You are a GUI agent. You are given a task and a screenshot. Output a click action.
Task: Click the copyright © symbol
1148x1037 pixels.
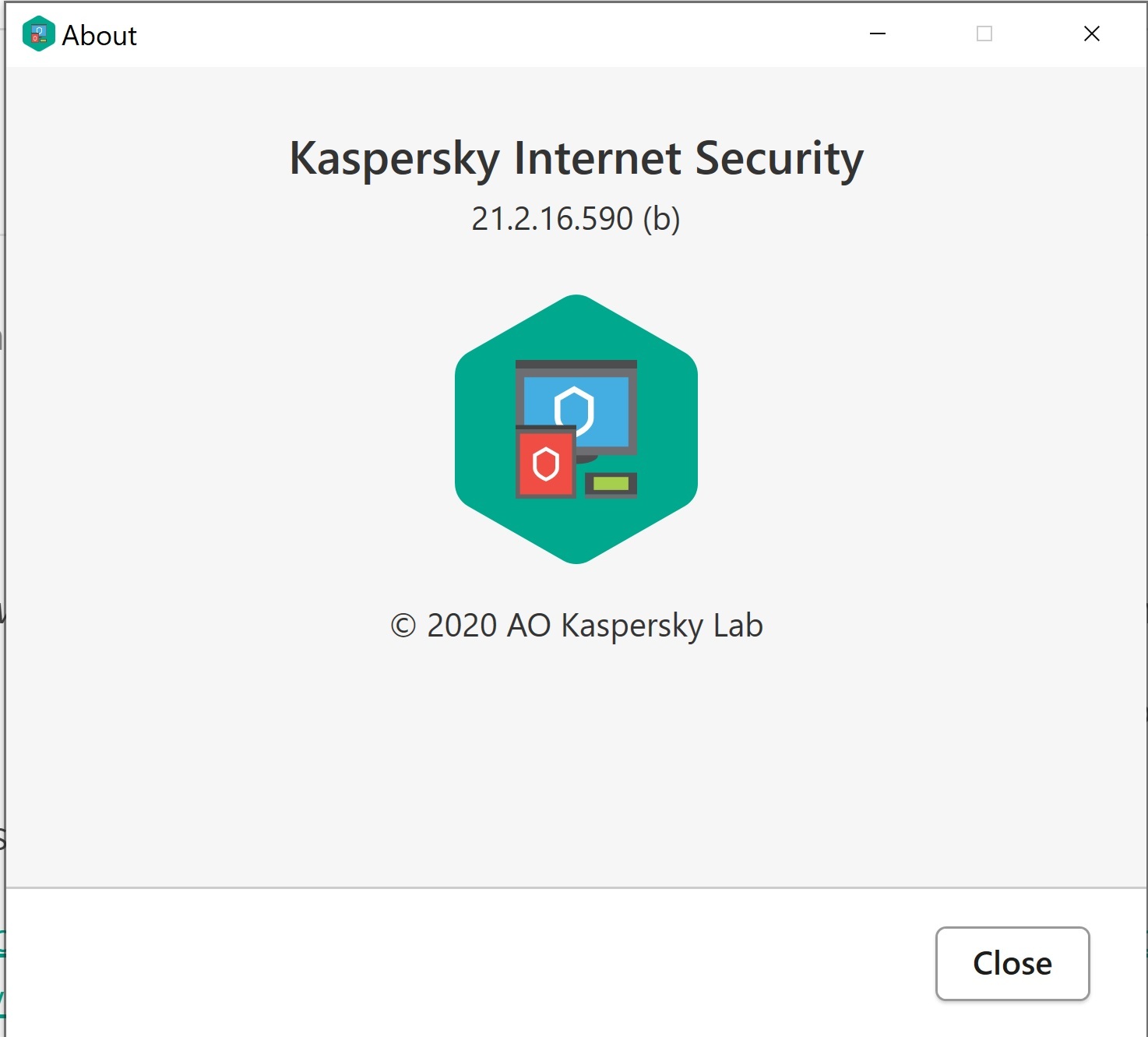click(x=403, y=626)
